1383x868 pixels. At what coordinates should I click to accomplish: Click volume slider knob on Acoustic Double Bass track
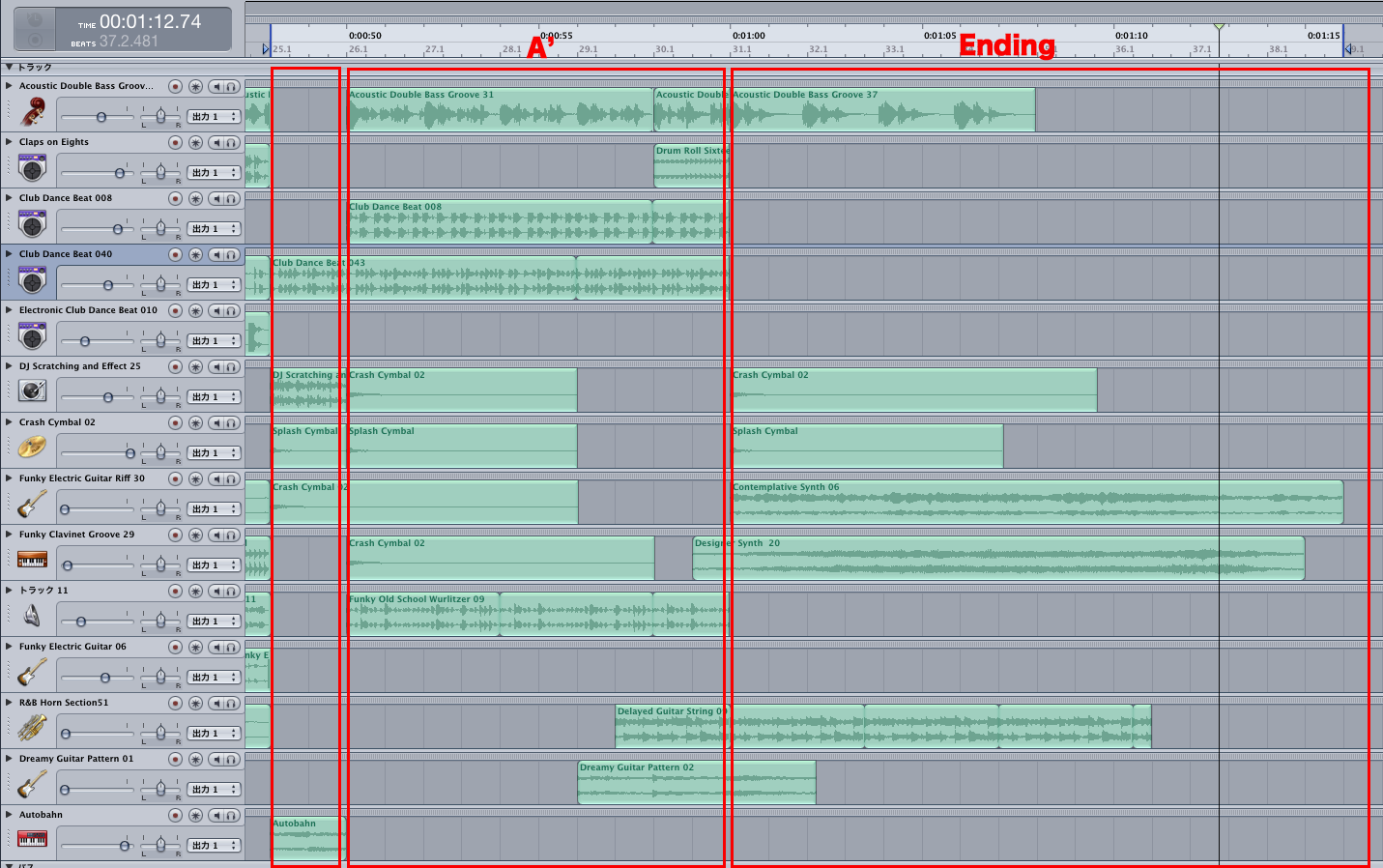(101, 117)
